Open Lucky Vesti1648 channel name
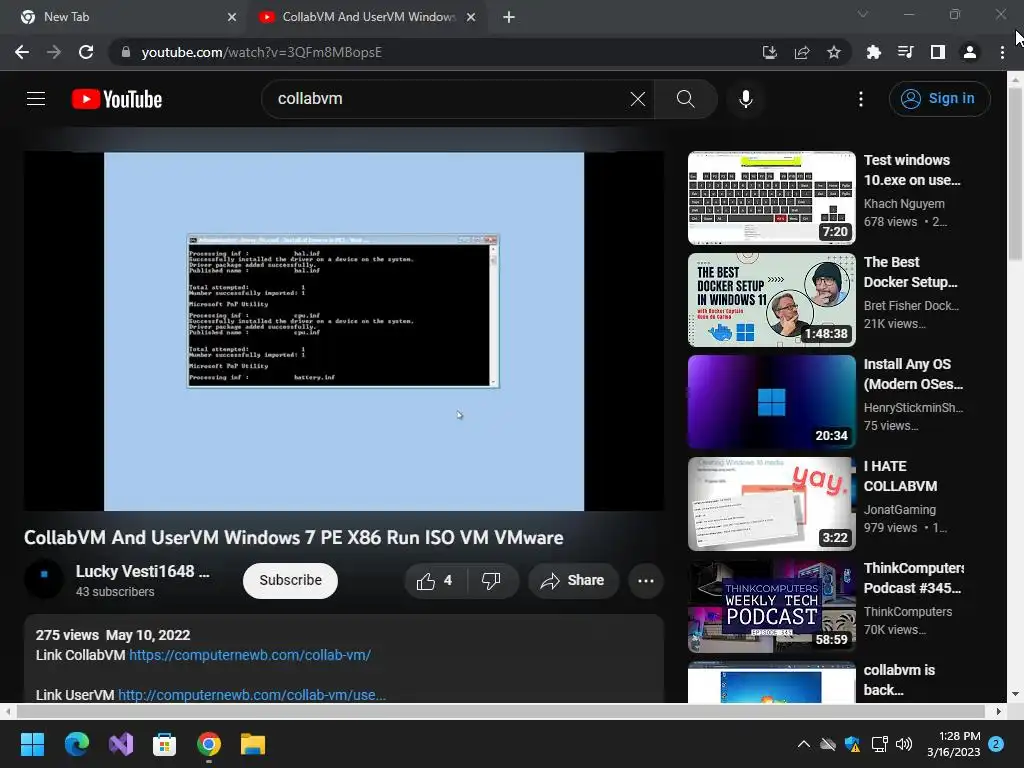1024x768 pixels. [x=142, y=571]
